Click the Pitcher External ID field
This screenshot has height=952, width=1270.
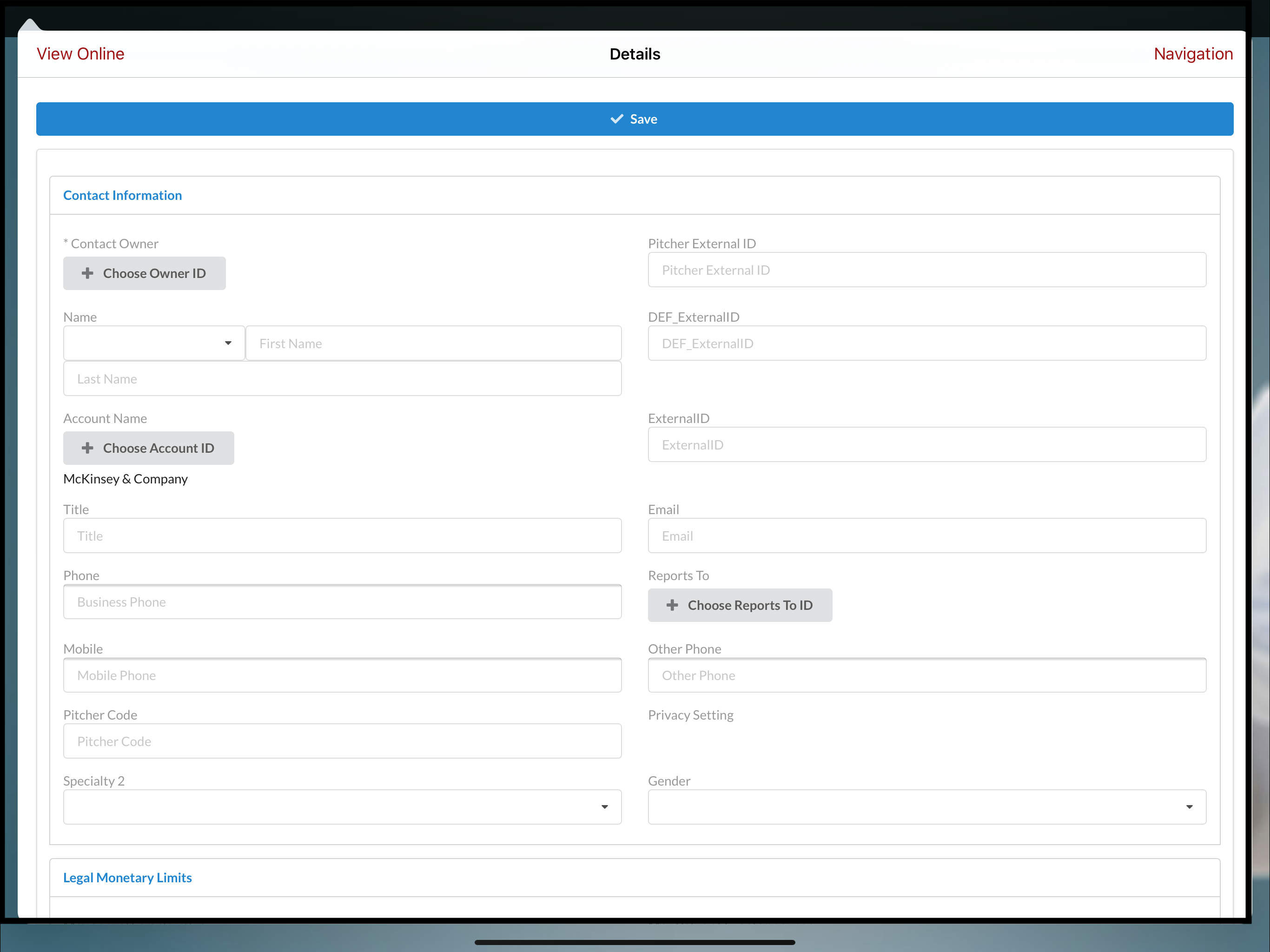[926, 270]
